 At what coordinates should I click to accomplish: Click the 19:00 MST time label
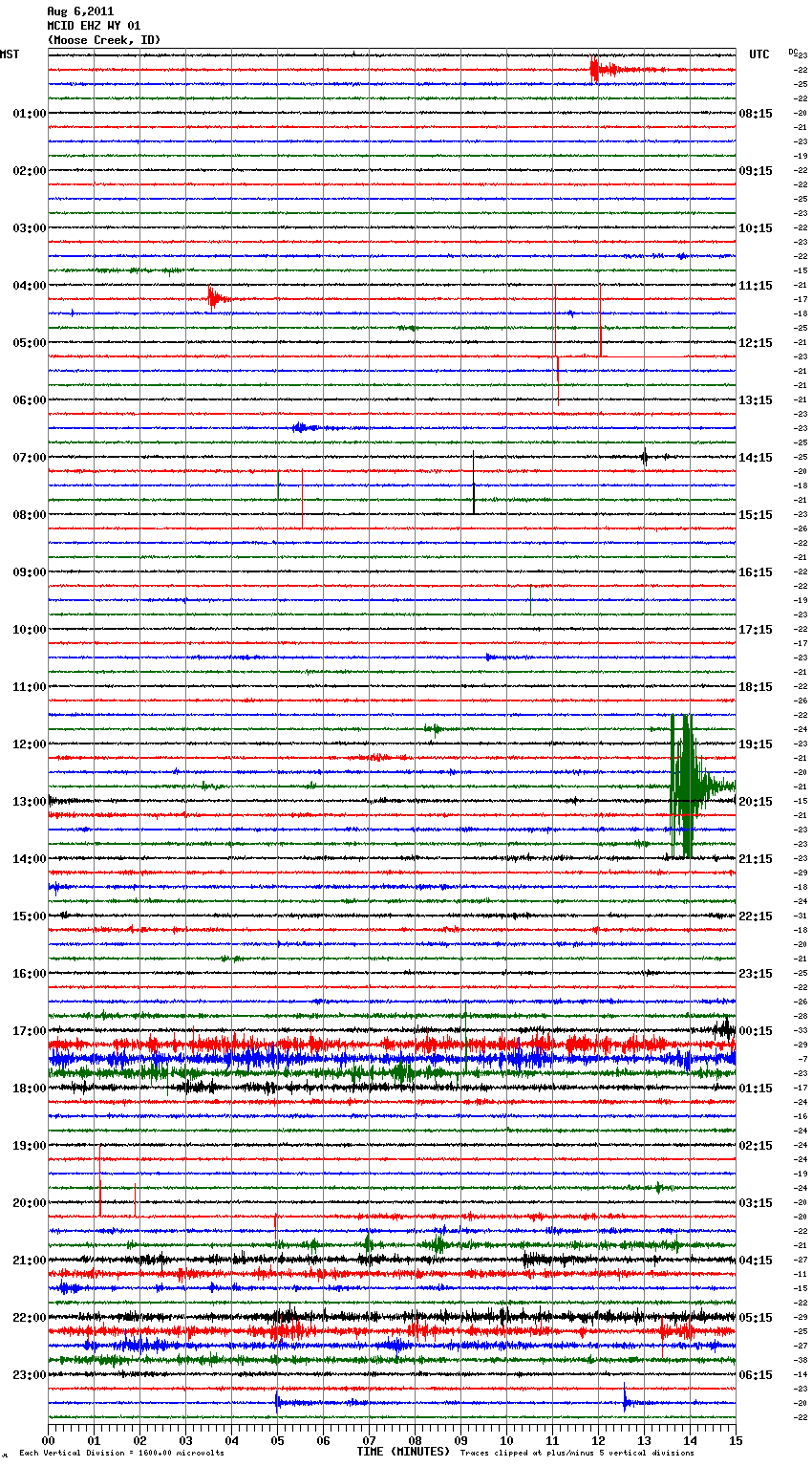coord(30,1146)
